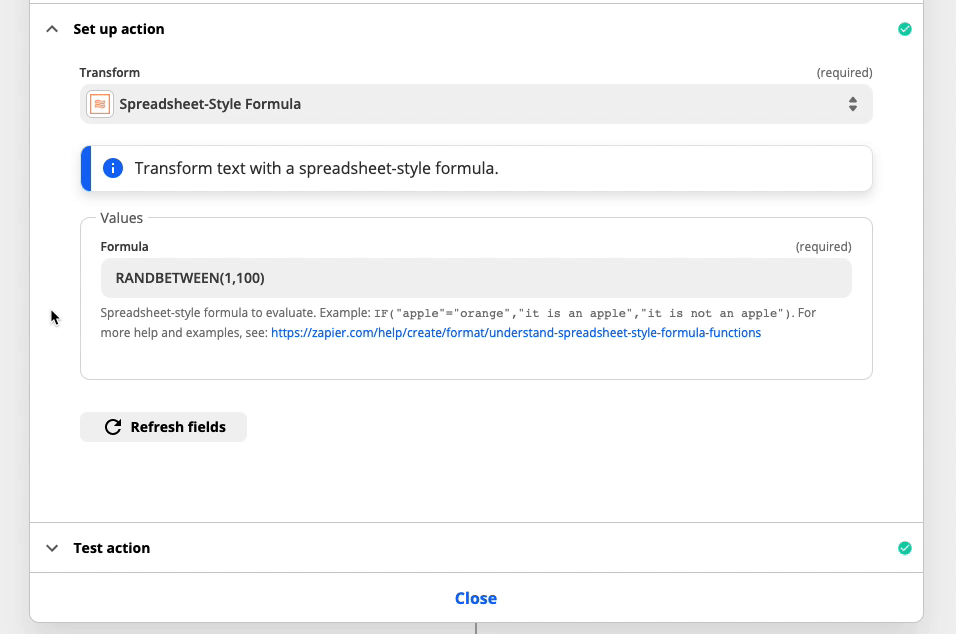This screenshot has width=956, height=634.
Task: Click the green checkmark beside Test action
Action: click(x=905, y=548)
